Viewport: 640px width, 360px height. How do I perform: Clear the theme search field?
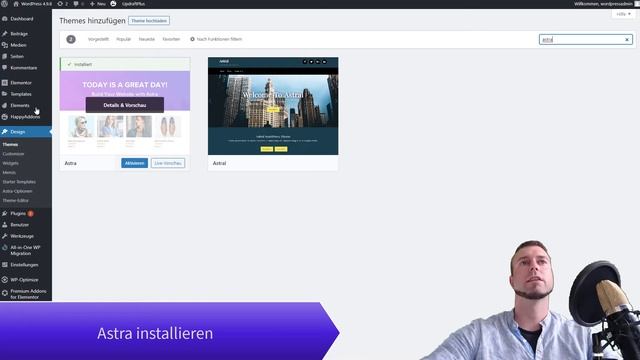(627, 40)
